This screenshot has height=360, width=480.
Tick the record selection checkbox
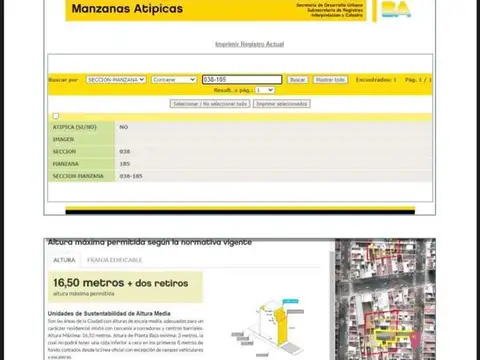[x=56, y=116]
